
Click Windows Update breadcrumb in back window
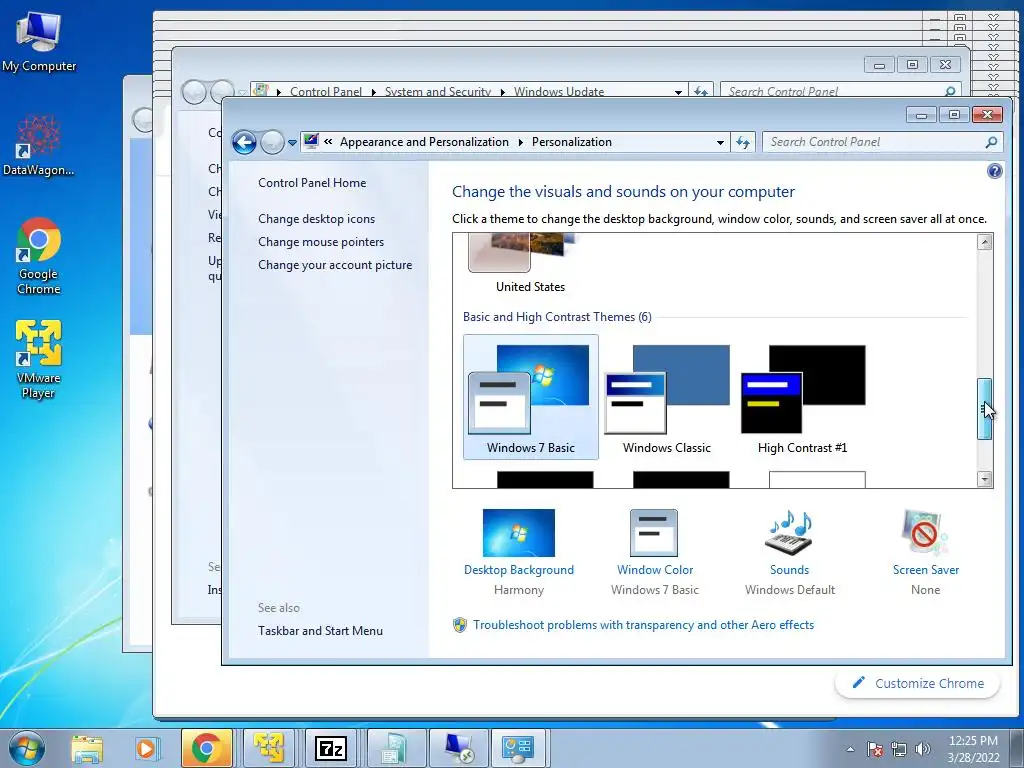tap(558, 91)
